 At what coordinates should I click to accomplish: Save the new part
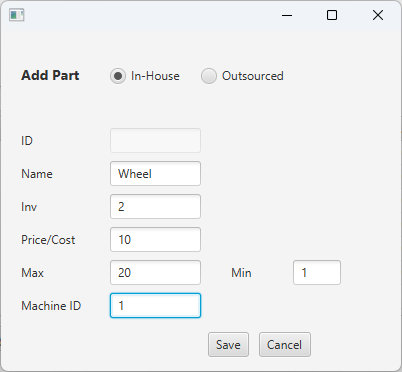tap(228, 345)
